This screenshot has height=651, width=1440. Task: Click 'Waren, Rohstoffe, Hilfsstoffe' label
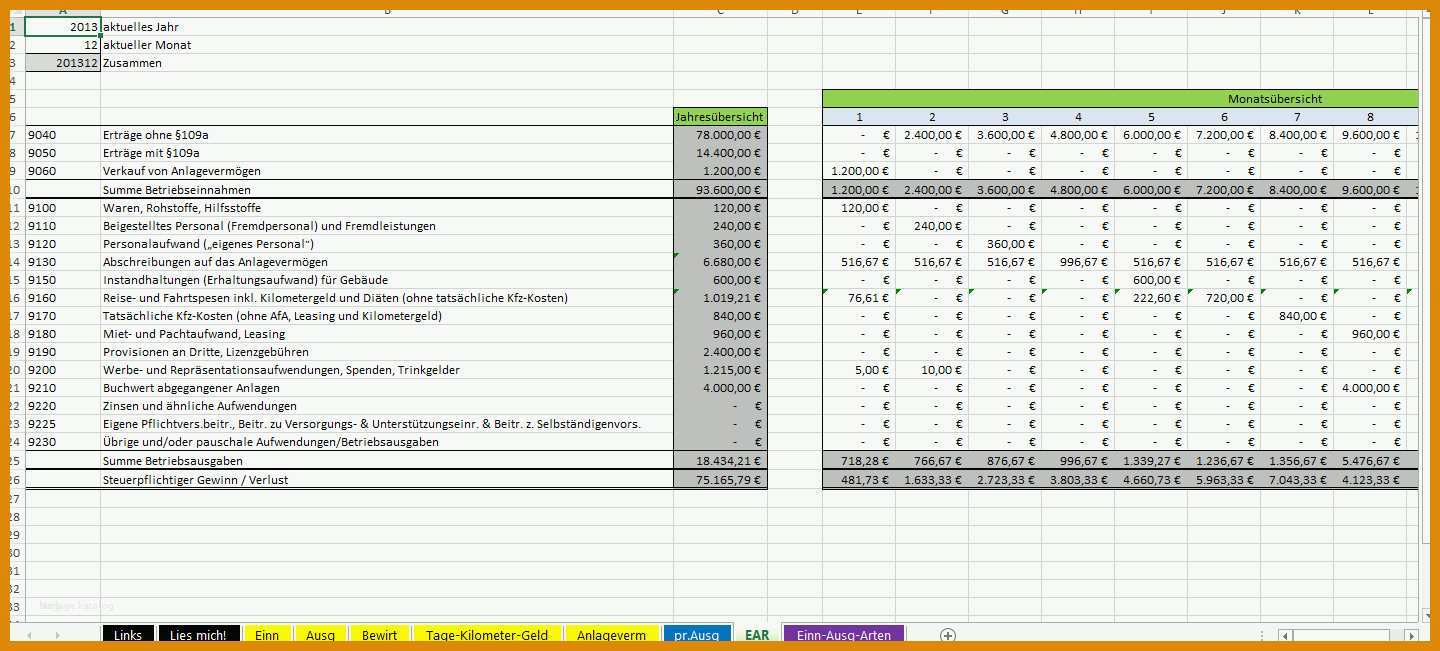click(182, 208)
